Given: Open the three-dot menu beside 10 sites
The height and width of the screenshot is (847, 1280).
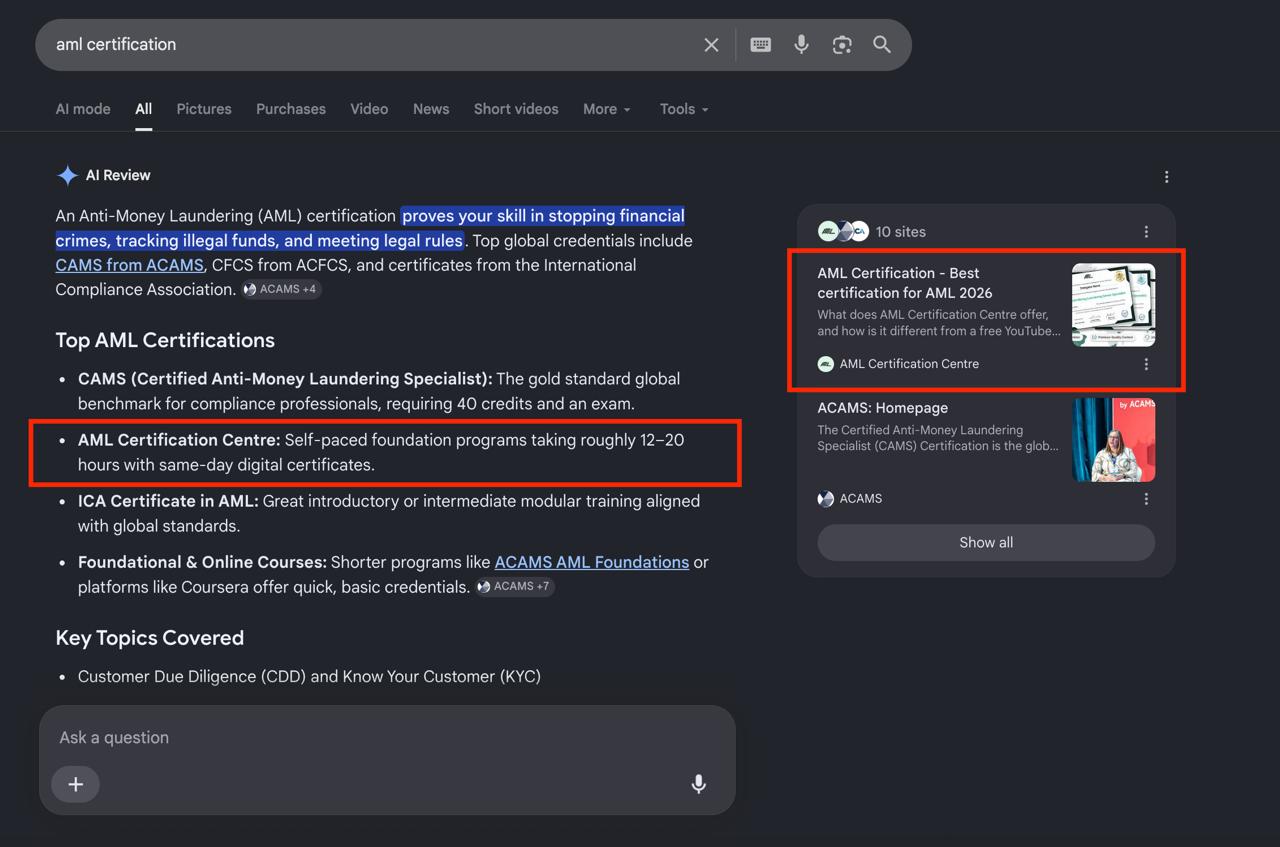Looking at the screenshot, I should [x=1146, y=232].
